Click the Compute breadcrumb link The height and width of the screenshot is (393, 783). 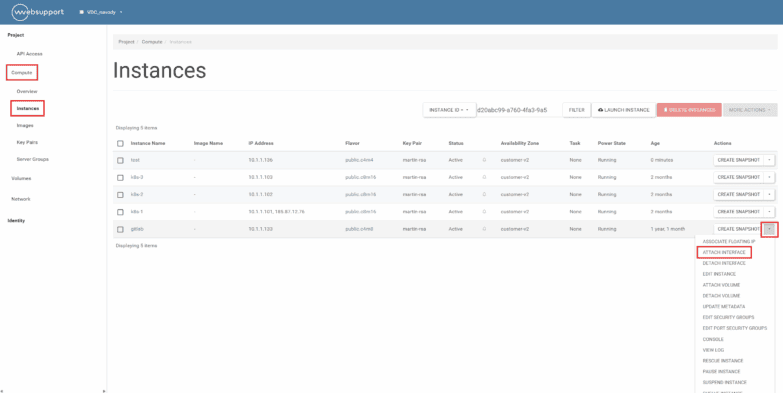click(x=152, y=42)
